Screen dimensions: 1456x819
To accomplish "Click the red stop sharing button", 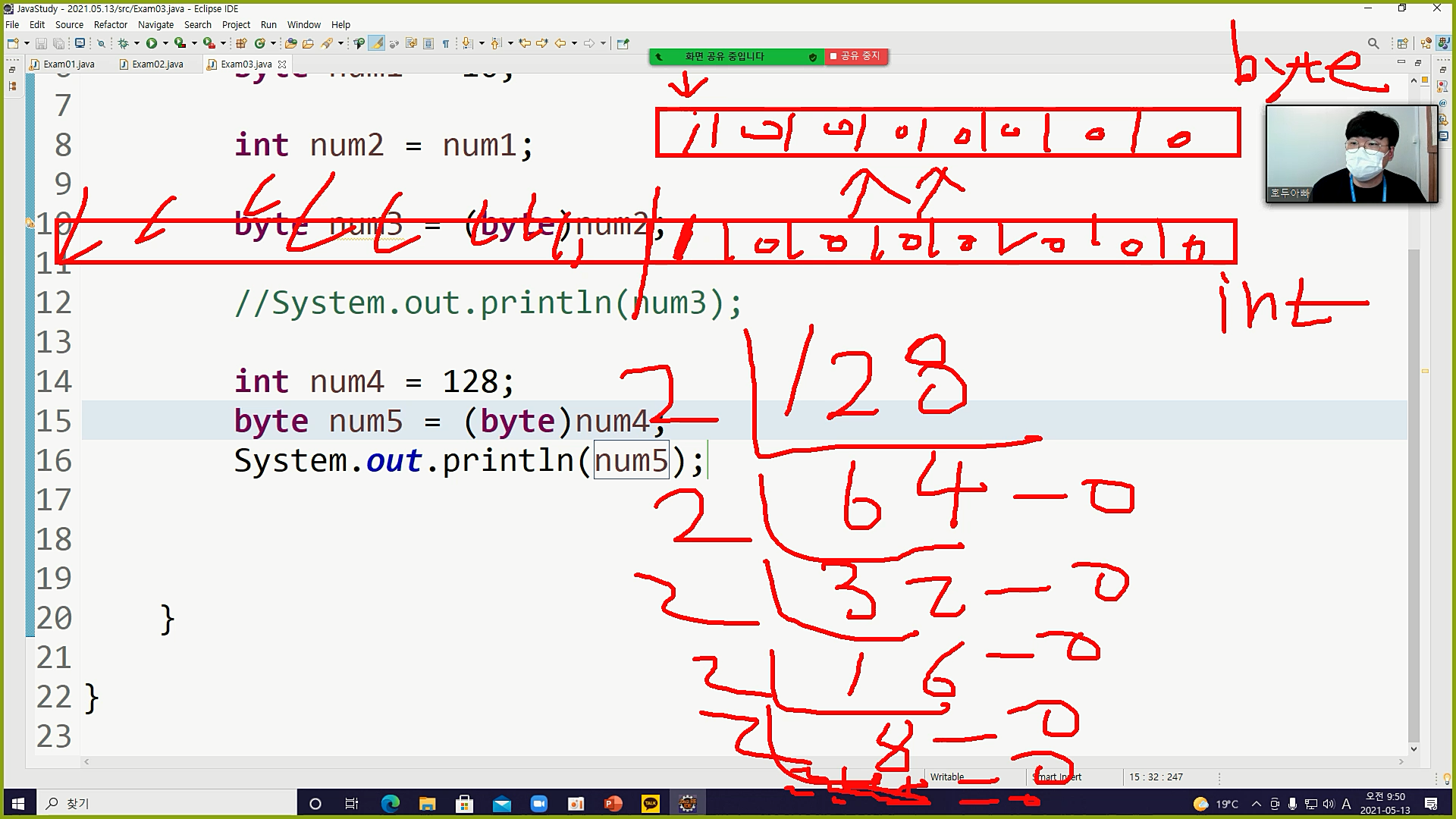I will click(855, 56).
